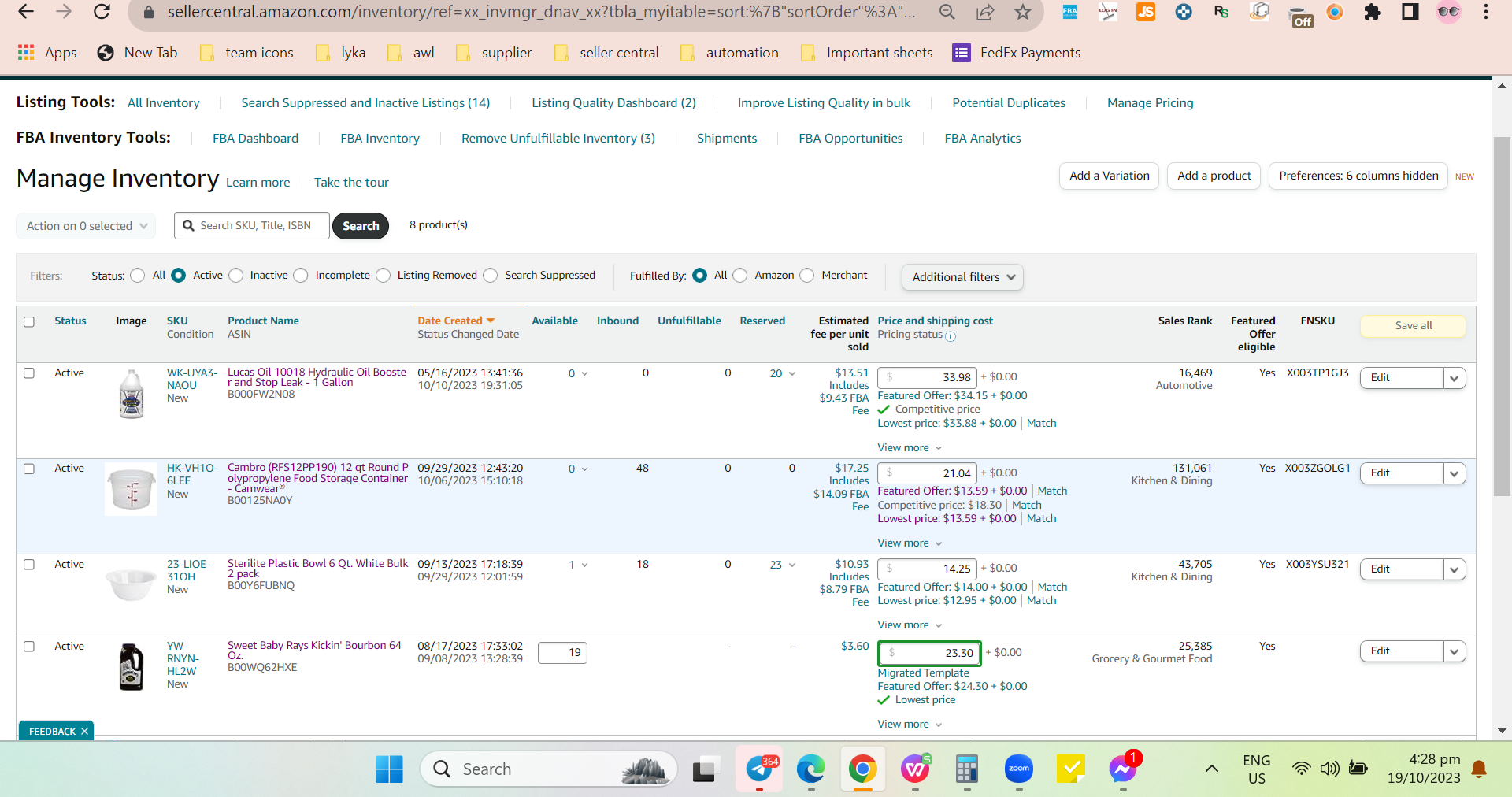Viewport: 1512px width, 797px height.
Task: Open the Calculator taskbar icon
Action: pos(966,769)
